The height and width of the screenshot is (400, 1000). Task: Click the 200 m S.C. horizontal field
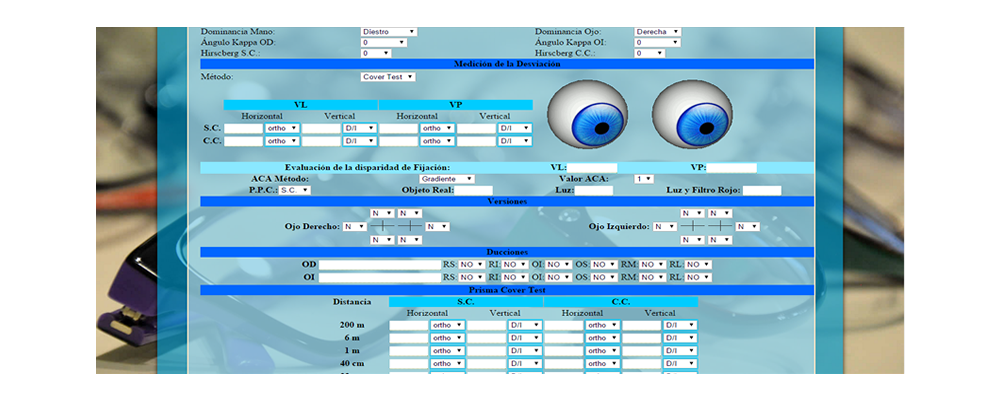pyautogui.click(x=408, y=325)
